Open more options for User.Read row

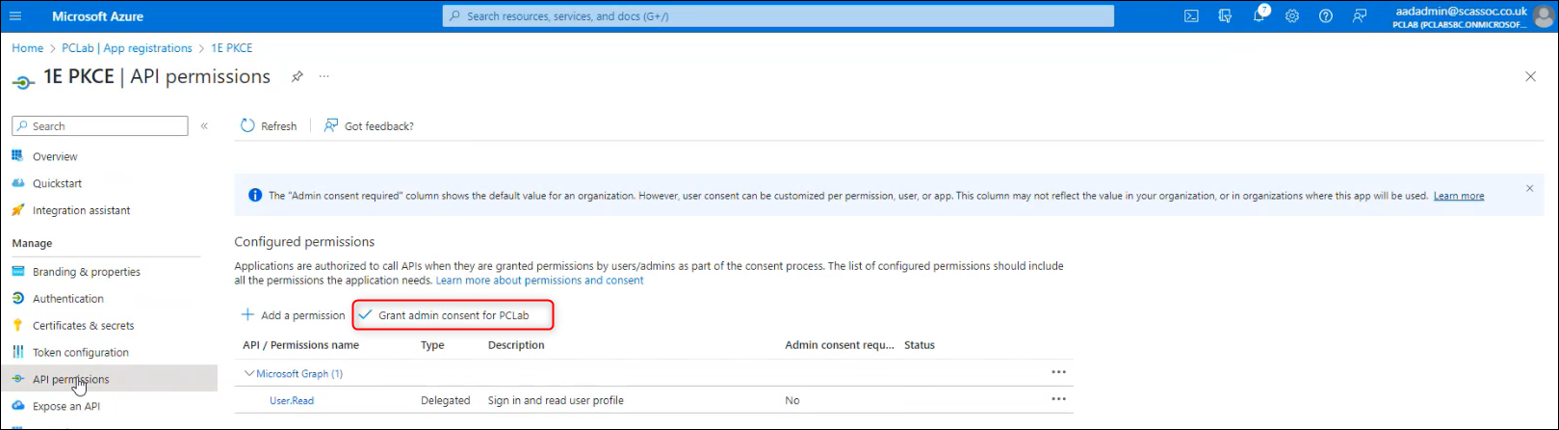pos(1058,399)
